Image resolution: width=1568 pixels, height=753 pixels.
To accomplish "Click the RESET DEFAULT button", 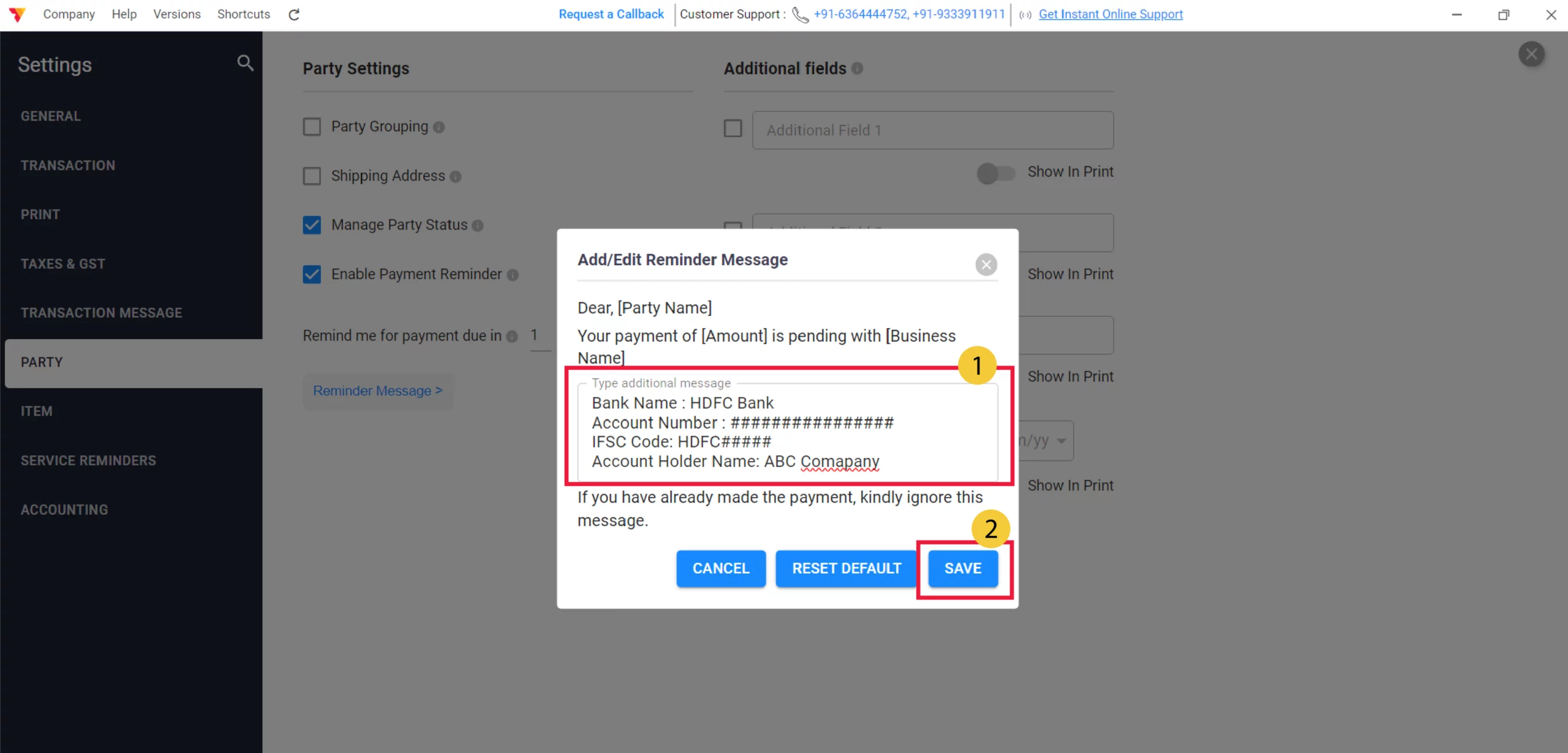I will 845,568.
